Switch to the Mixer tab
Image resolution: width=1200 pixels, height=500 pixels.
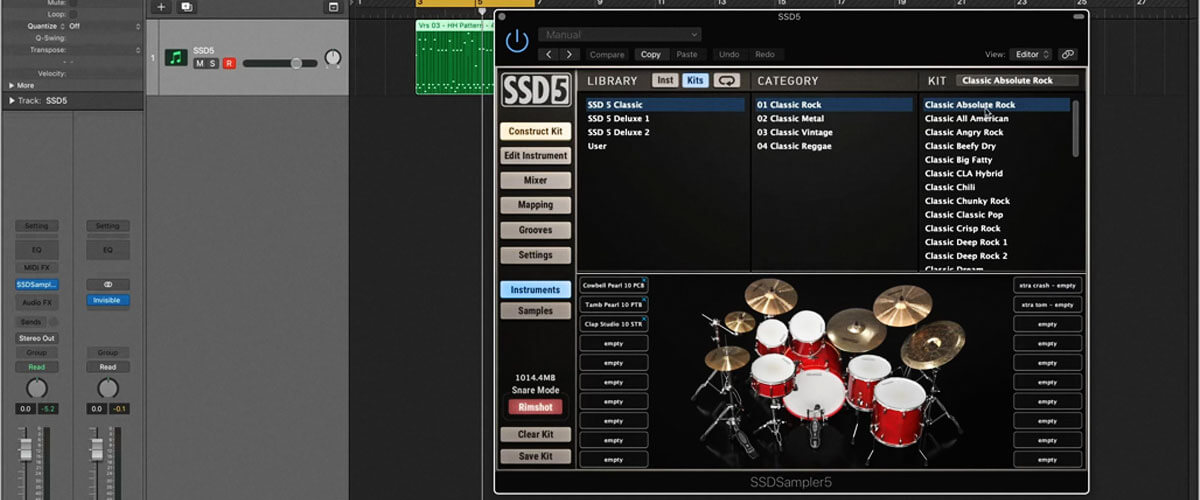point(535,181)
